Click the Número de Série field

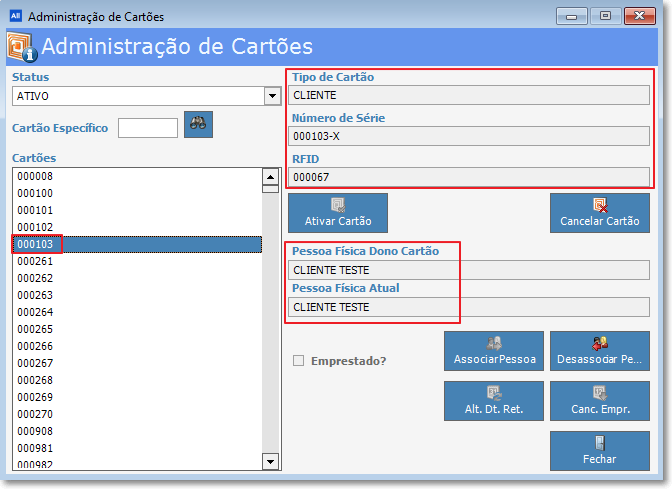coord(468,136)
